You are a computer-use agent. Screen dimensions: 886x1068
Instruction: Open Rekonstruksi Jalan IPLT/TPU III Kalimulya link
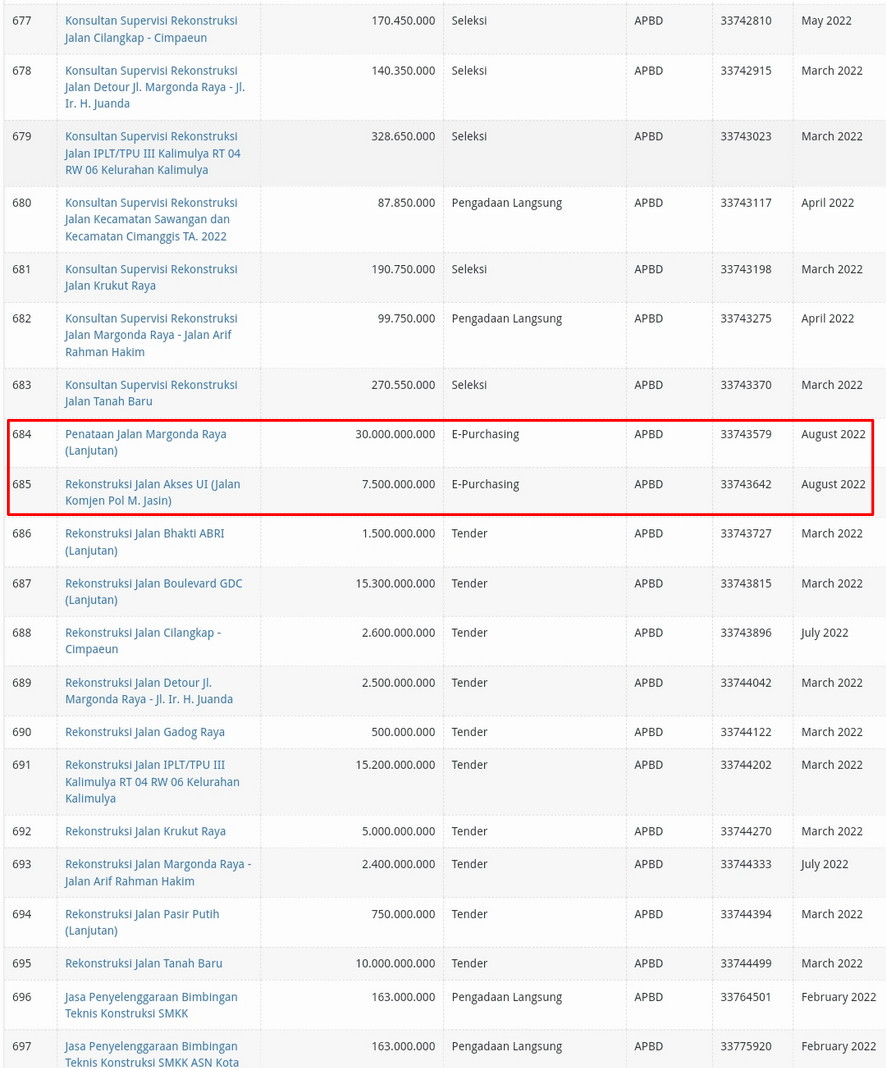(x=145, y=766)
